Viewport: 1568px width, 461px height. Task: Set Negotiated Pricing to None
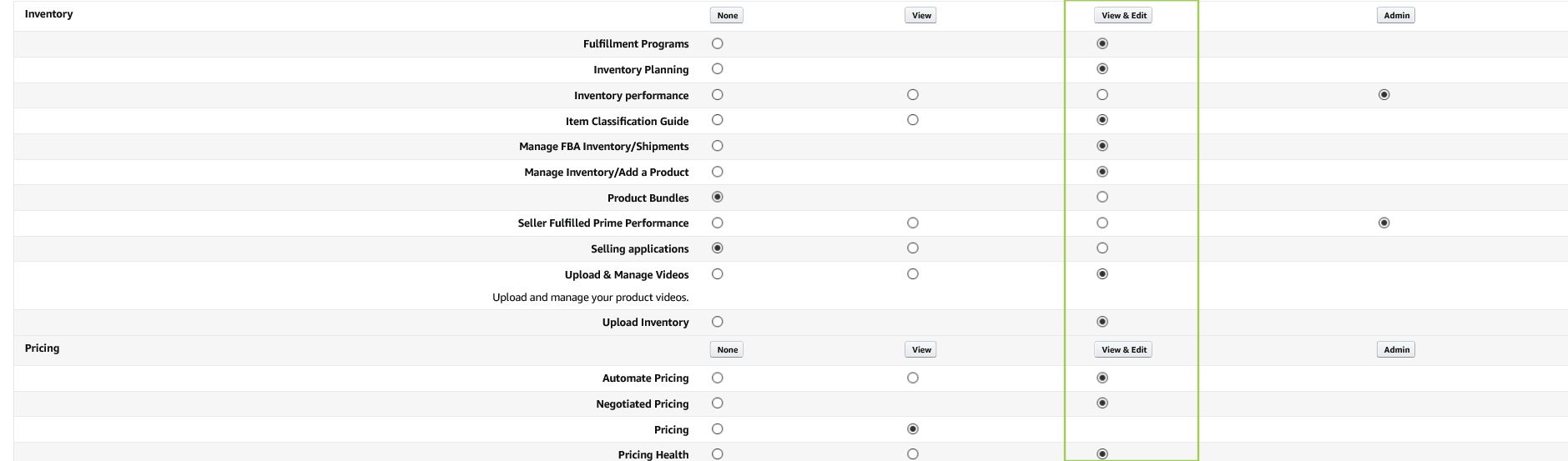pyautogui.click(x=718, y=403)
